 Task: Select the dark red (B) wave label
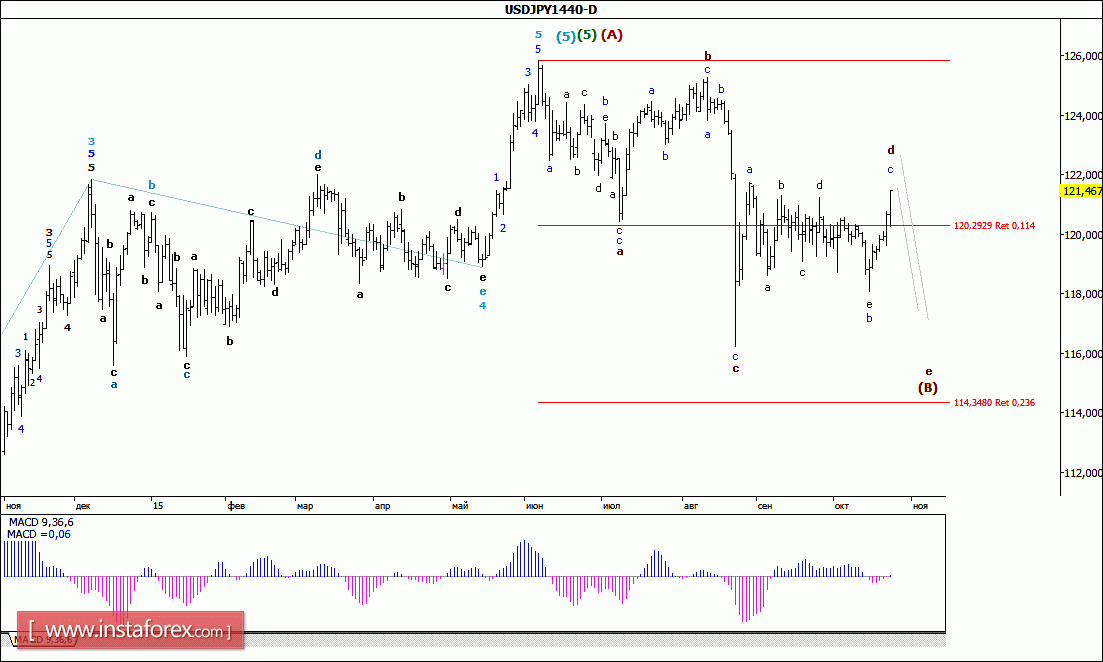click(x=928, y=388)
